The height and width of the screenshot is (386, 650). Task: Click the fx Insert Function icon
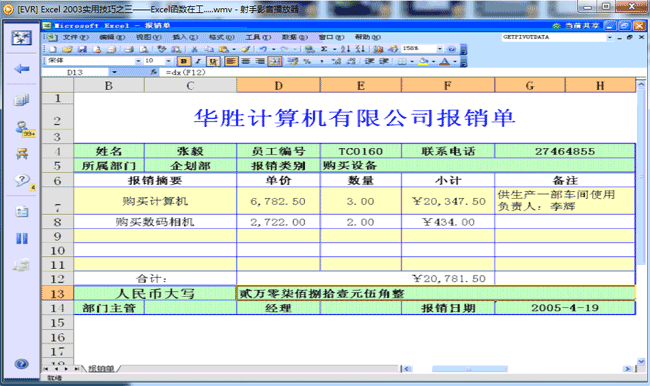pyautogui.click(x=153, y=72)
